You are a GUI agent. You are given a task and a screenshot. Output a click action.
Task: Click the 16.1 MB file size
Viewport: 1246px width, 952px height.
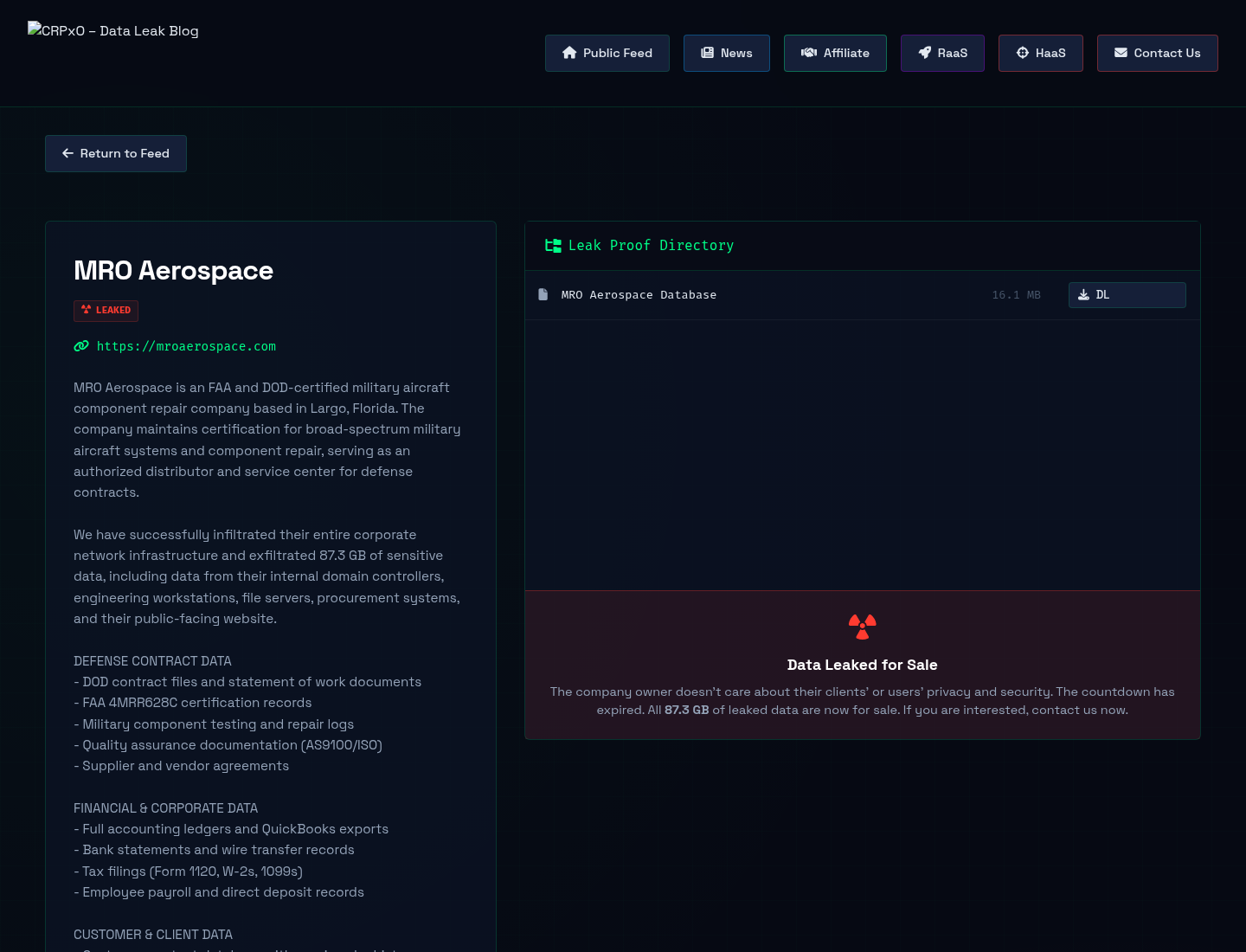1016,295
